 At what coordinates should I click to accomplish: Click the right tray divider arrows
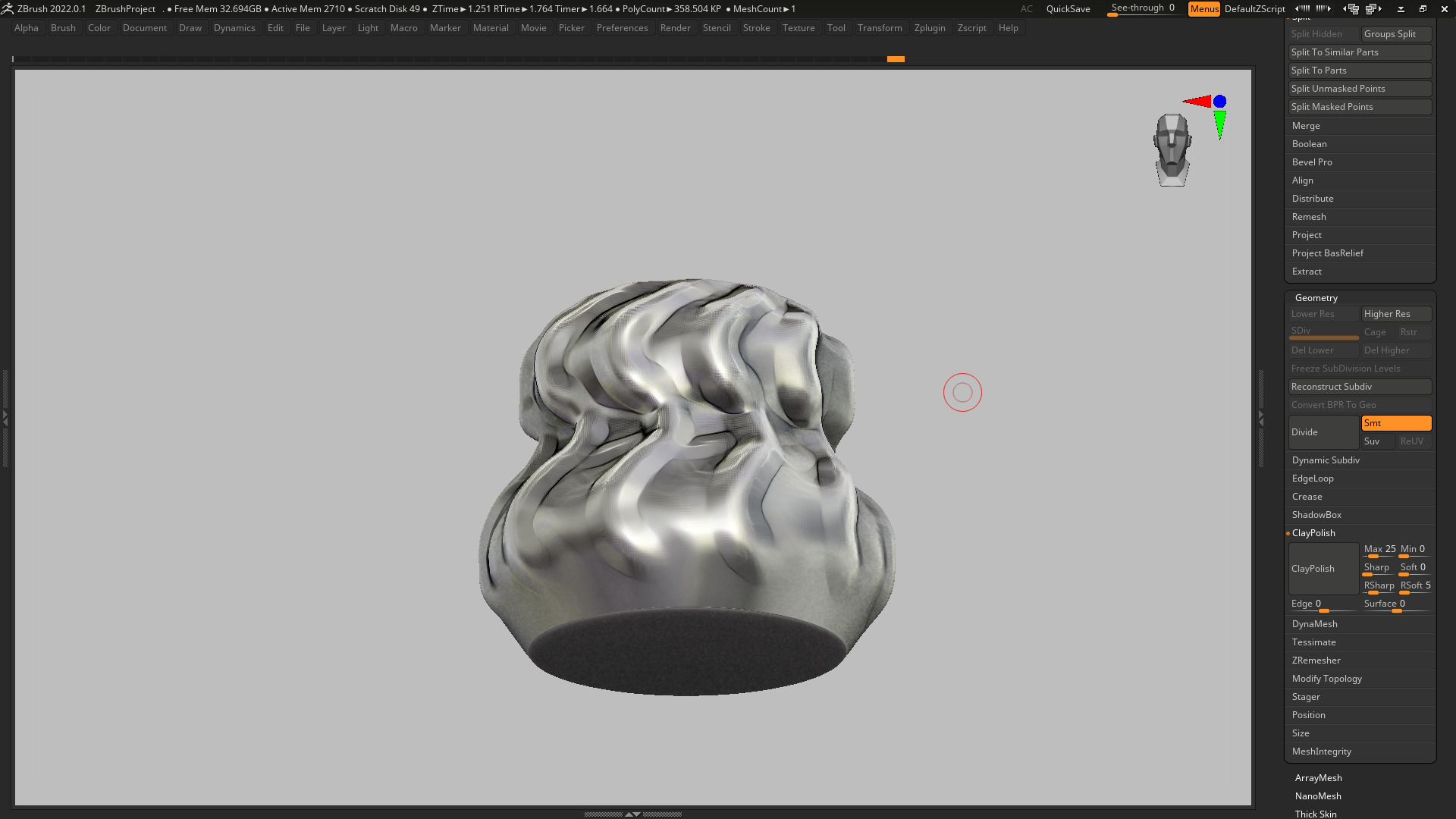tap(1261, 418)
